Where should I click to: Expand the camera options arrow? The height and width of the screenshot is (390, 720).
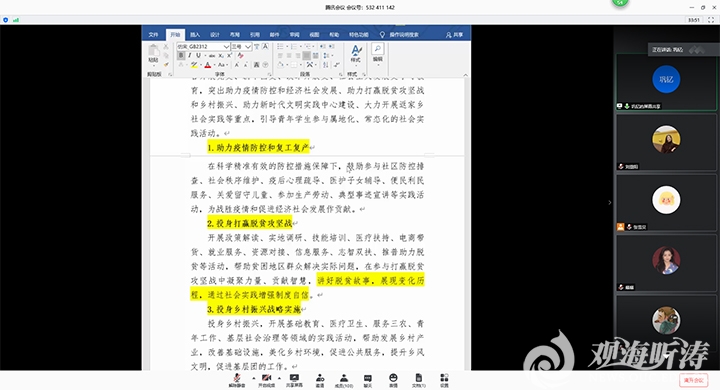click(279, 378)
